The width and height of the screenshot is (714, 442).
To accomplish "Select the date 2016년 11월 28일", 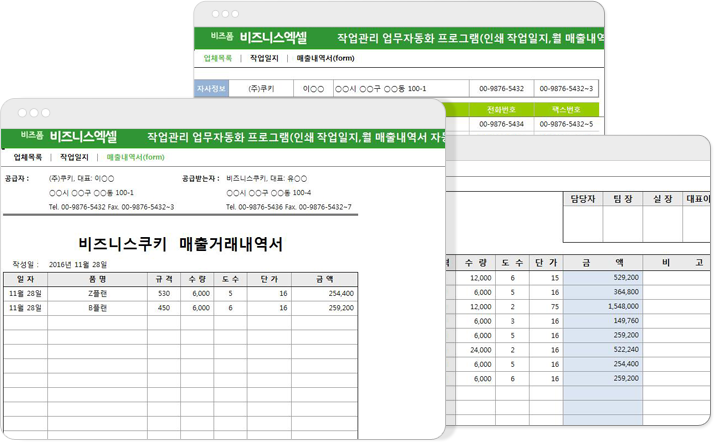I will pos(78,265).
